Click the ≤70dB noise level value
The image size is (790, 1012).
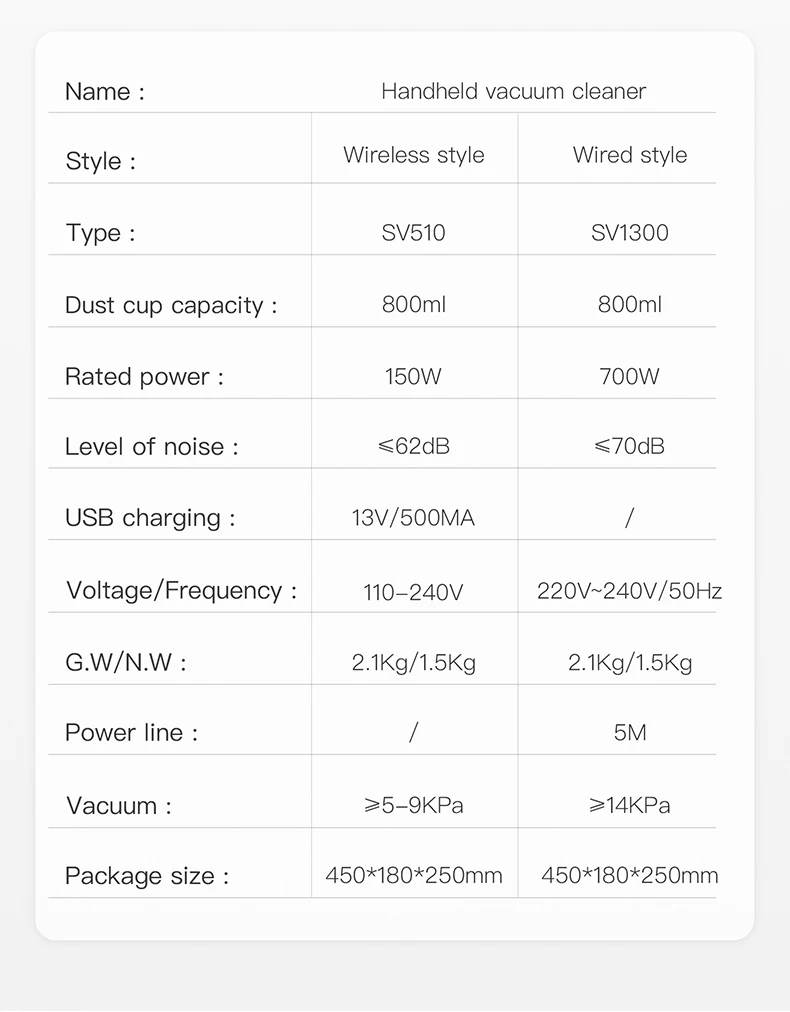point(629,446)
